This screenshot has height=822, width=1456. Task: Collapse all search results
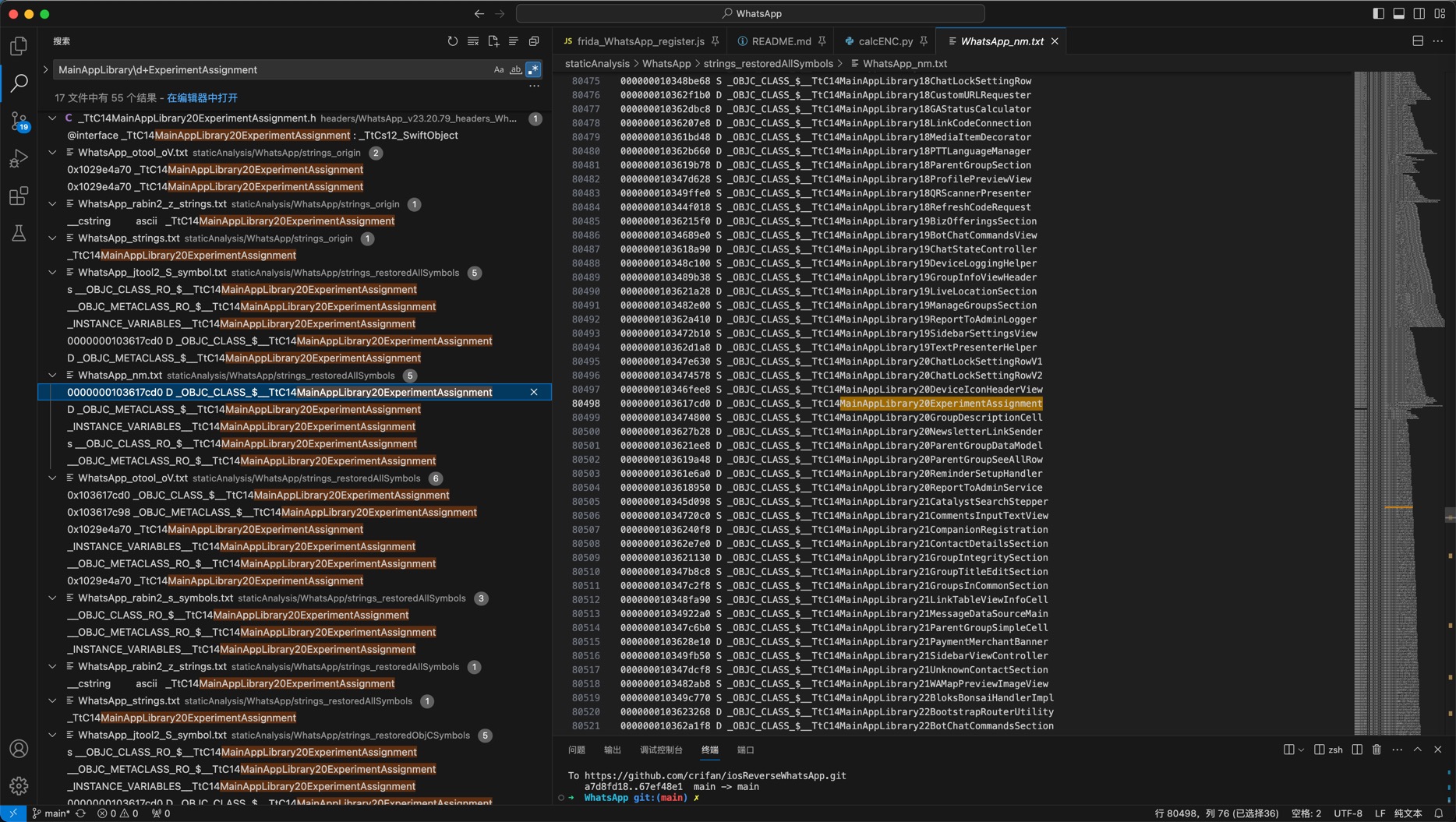point(534,41)
